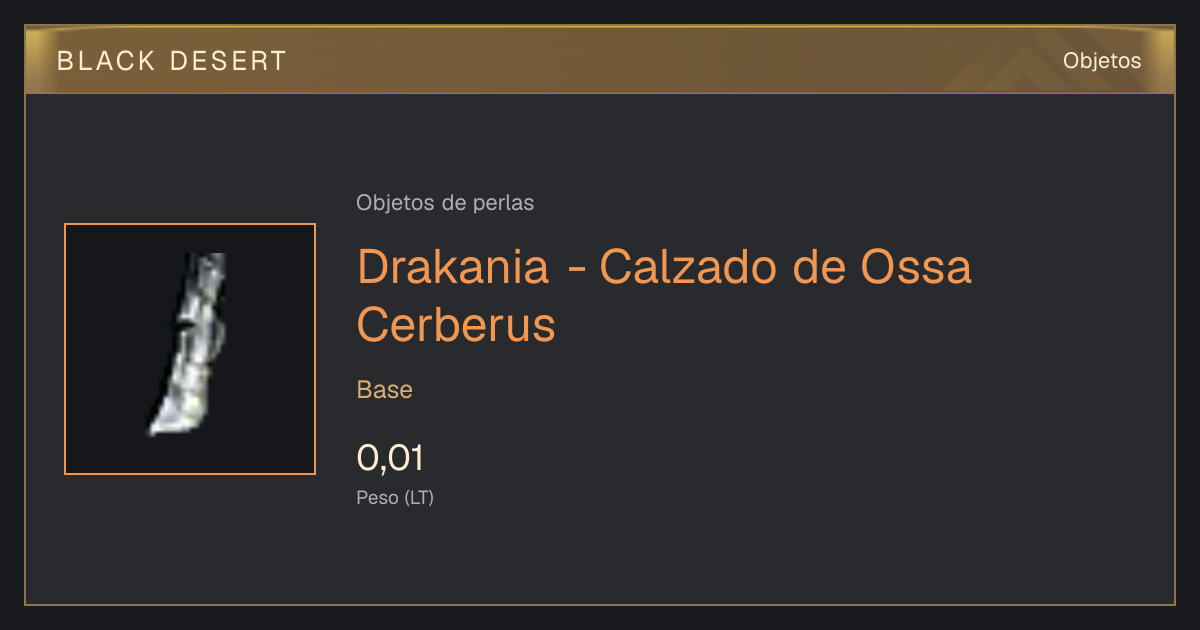Click the Base grade label

[385, 390]
